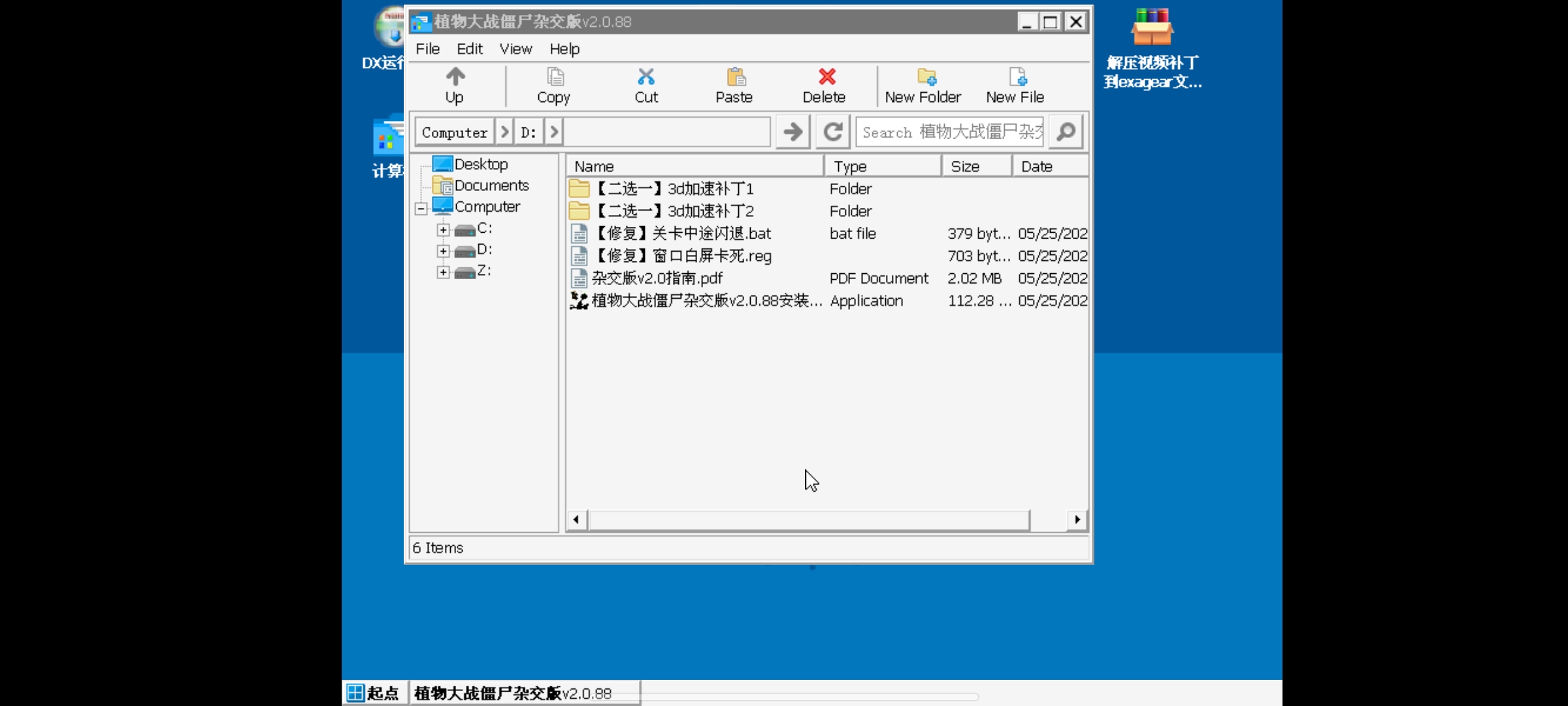Open the chevron after D: in path
The image size is (1568, 706).
pos(554,132)
